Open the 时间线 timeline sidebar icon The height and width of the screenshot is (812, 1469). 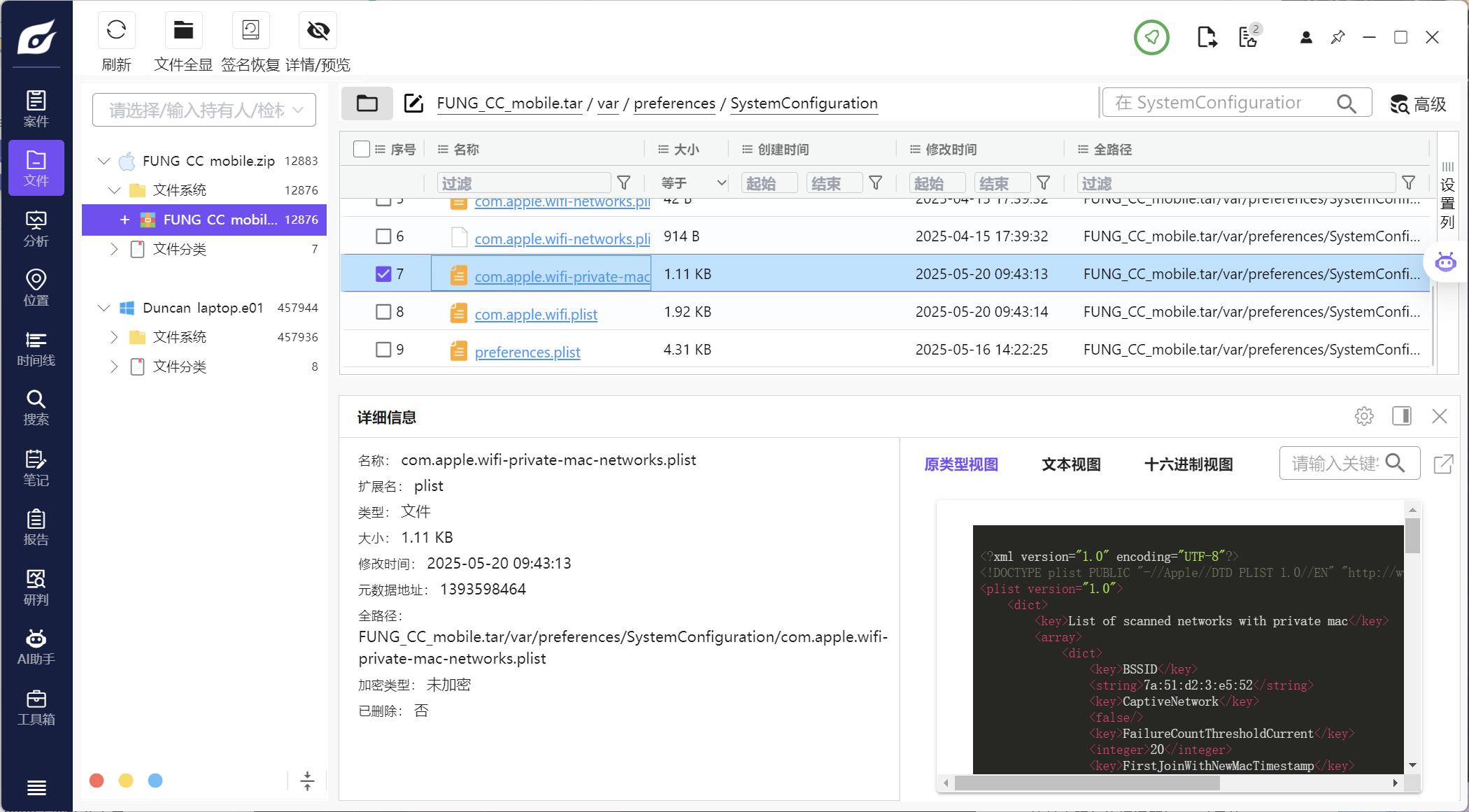click(36, 348)
